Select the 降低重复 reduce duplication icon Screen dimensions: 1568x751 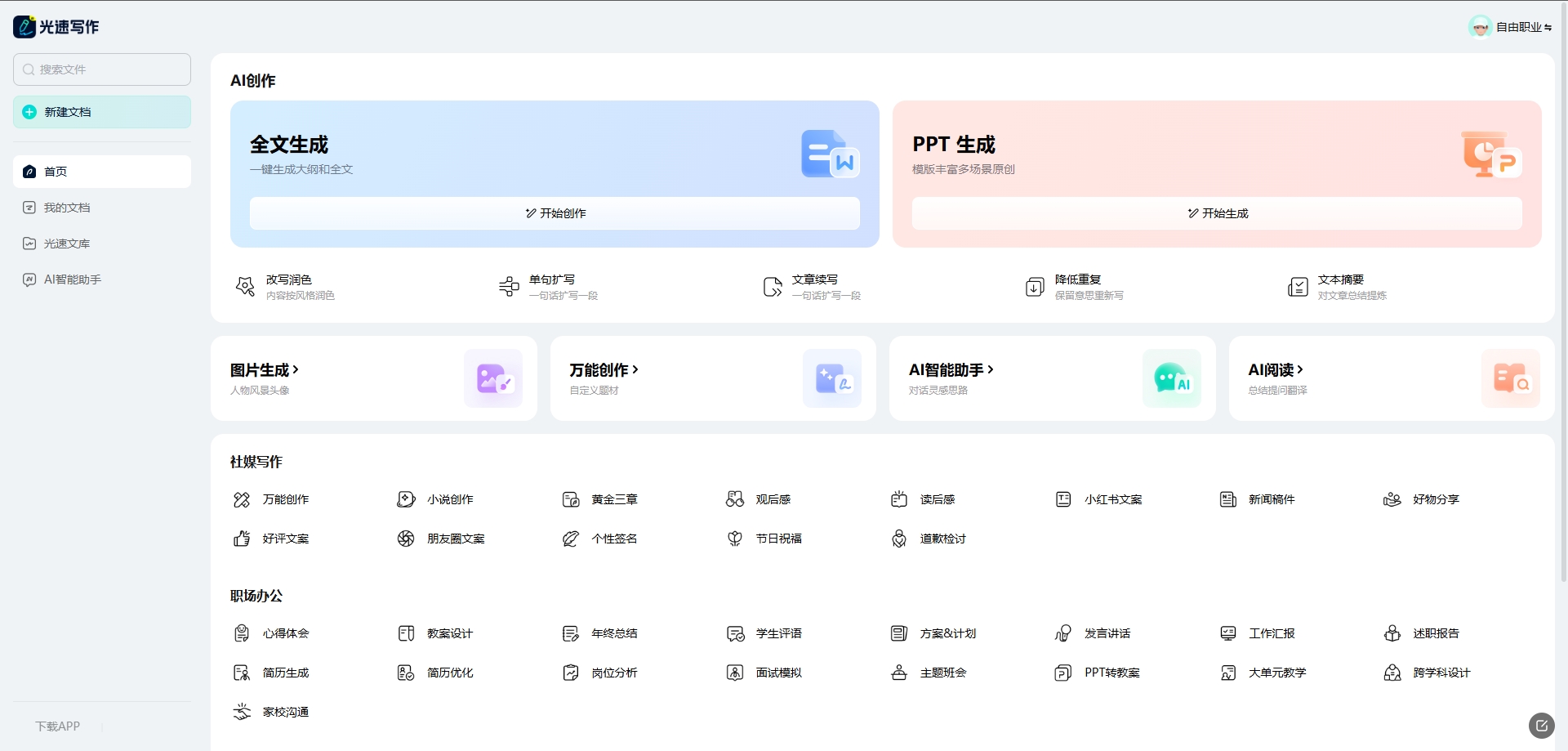click(1035, 287)
